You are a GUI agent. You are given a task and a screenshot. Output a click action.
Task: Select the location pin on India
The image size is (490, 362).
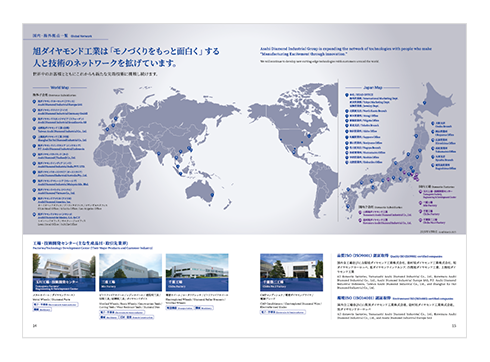159,154
